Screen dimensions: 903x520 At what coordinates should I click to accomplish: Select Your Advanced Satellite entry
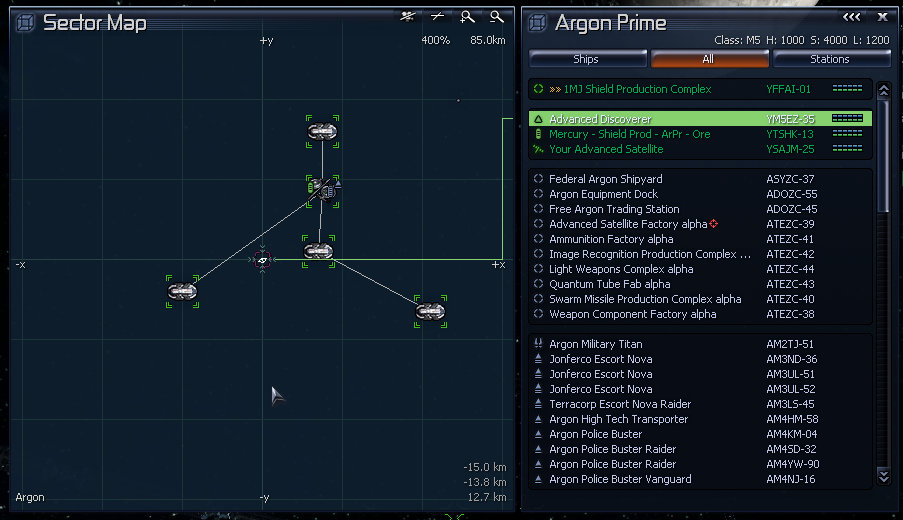[700, 149]
